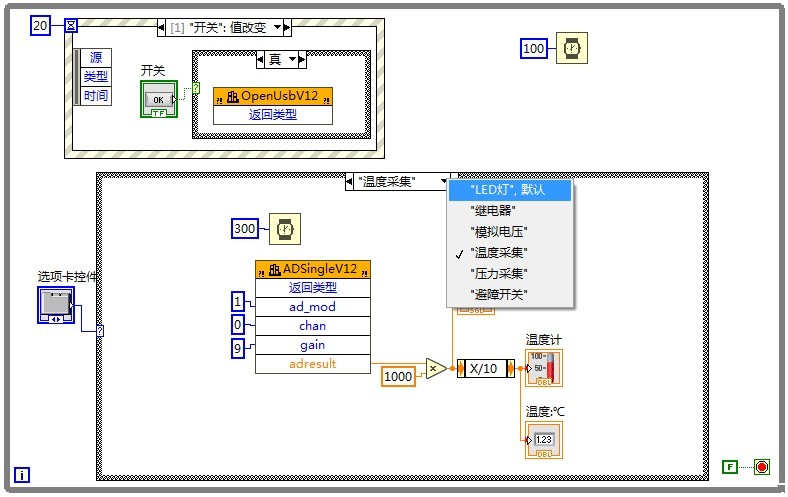Image resolution: width=788 pixels, height=497 pixels.
Task: Click the 300 ms wait timer icon
Action: pyautogui.click(x=285, y=229)
